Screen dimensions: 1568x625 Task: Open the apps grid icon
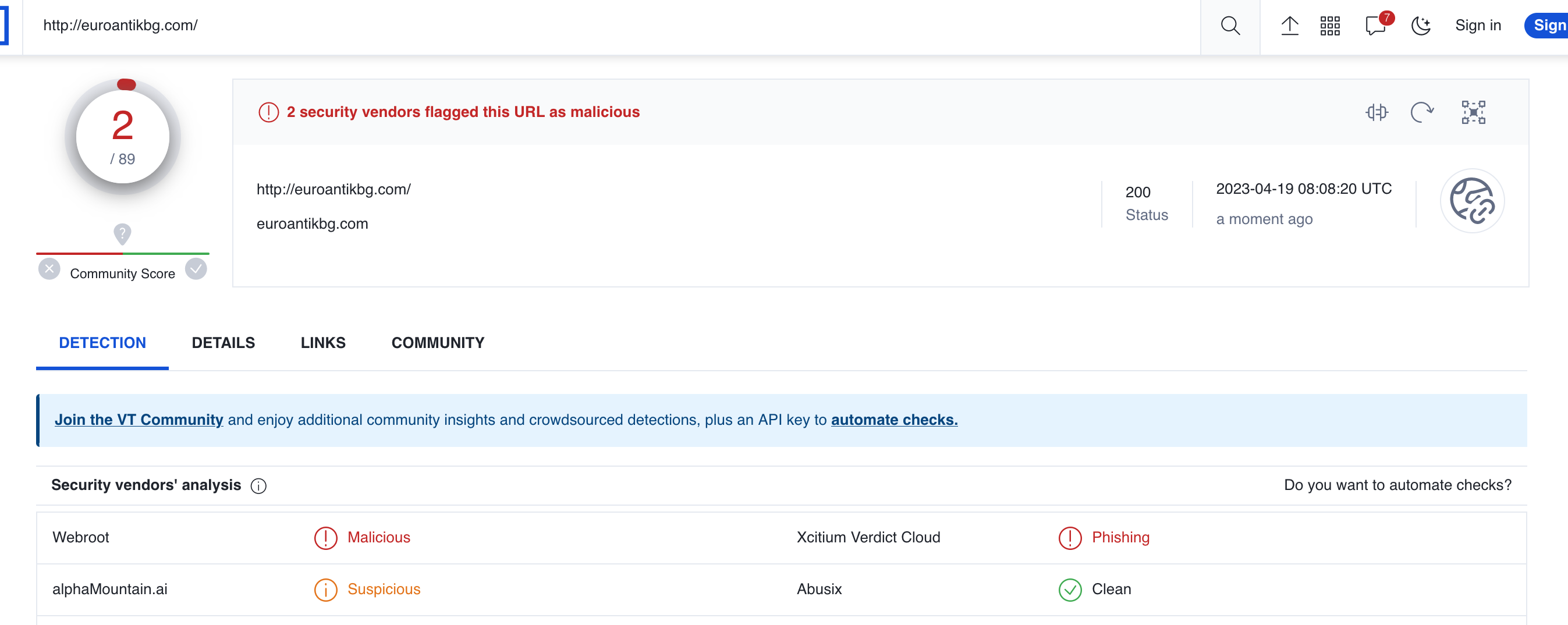click(x=1330, y=26)
